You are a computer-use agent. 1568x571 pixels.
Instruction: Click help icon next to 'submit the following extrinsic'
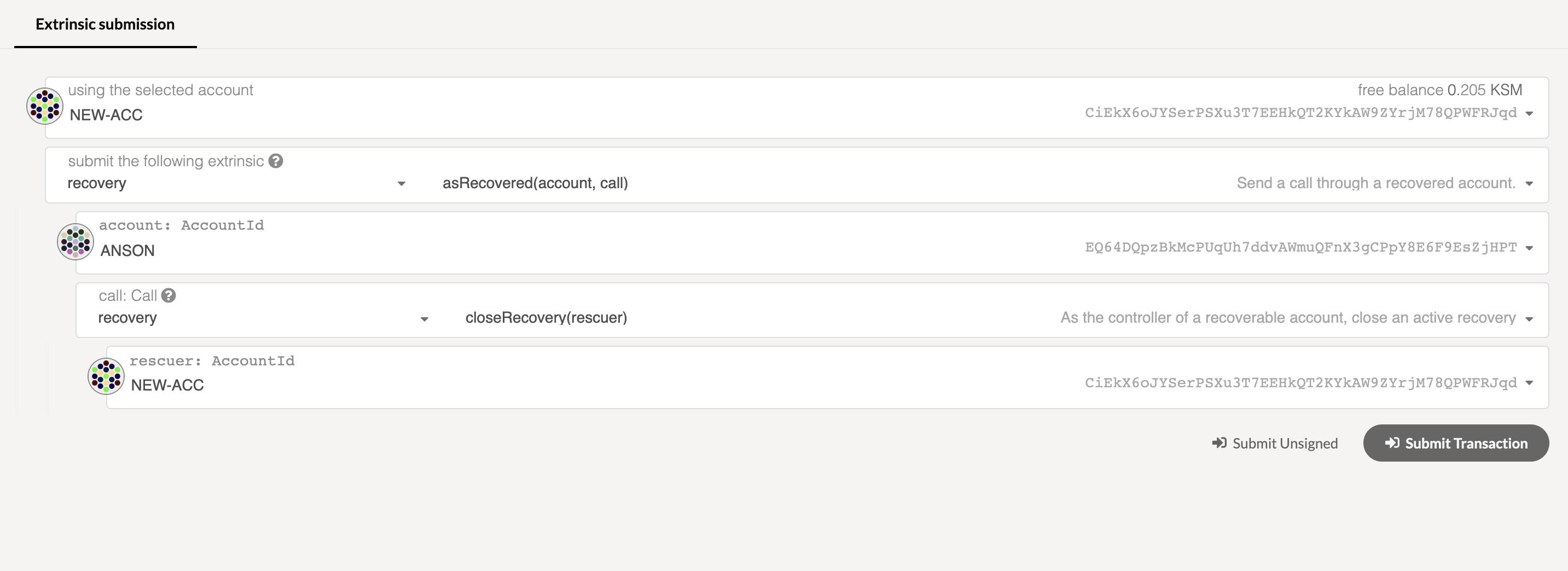(x=276, y=161)
